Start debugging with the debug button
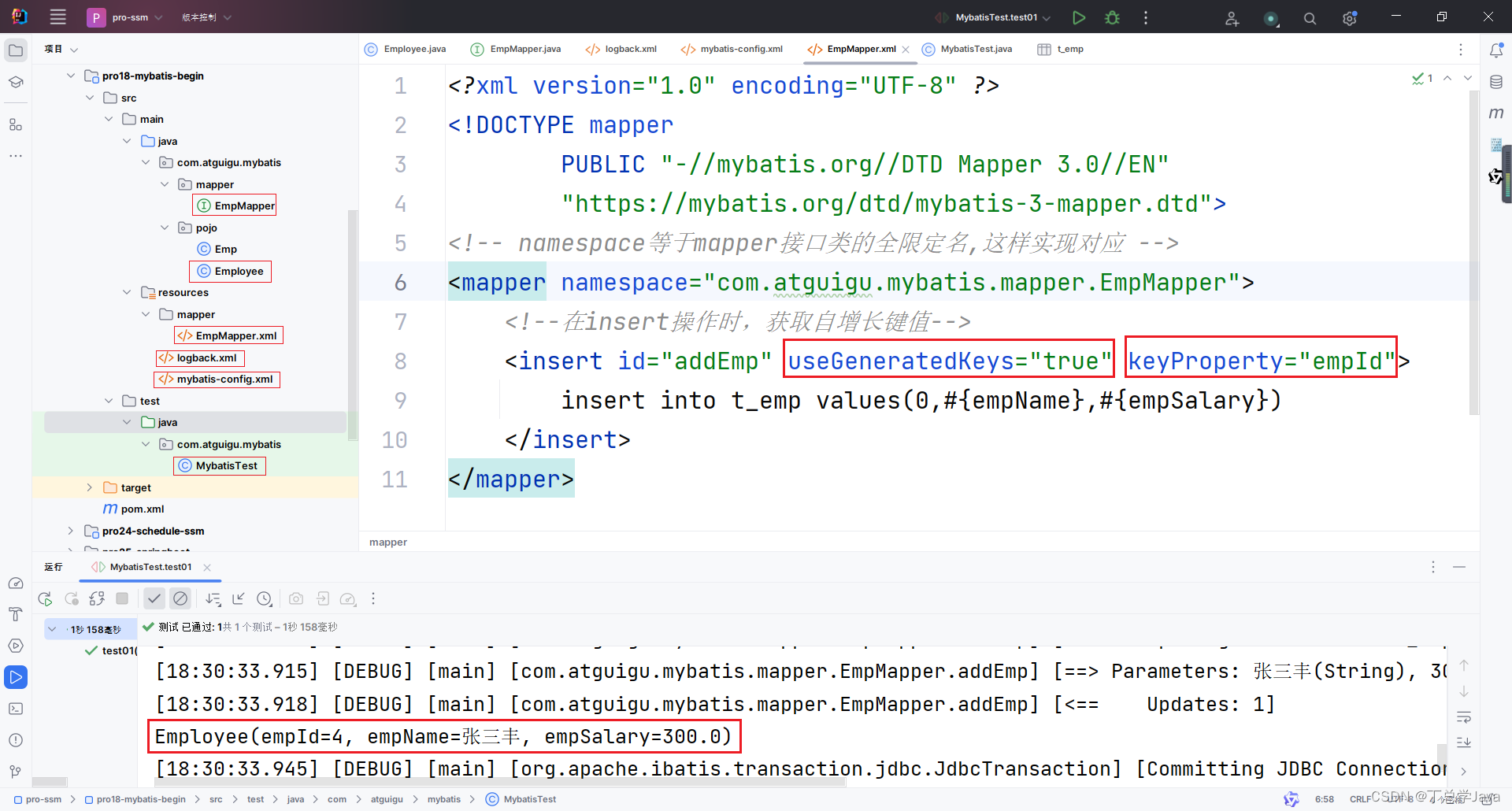Image resolution: width=1512 pixels, height=811 pixels. coord(1112,17)
